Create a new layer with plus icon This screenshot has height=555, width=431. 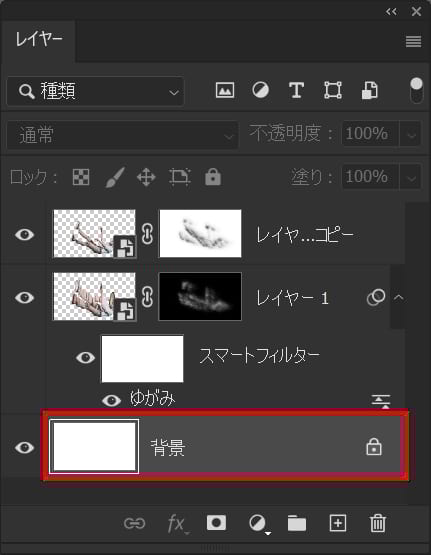click(338, 523)
